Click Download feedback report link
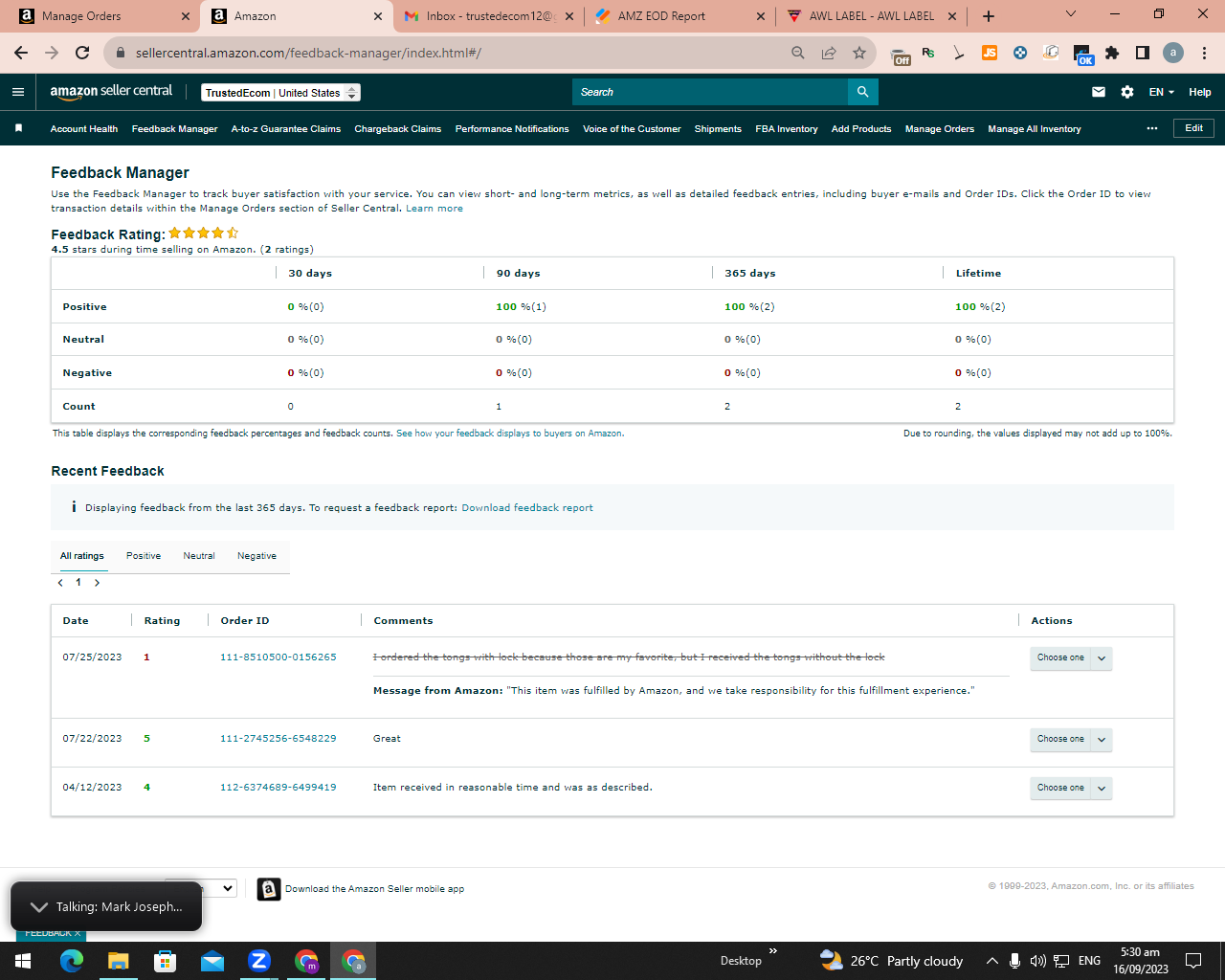This screenshot has height=980, width=1225. coord(527,508)
